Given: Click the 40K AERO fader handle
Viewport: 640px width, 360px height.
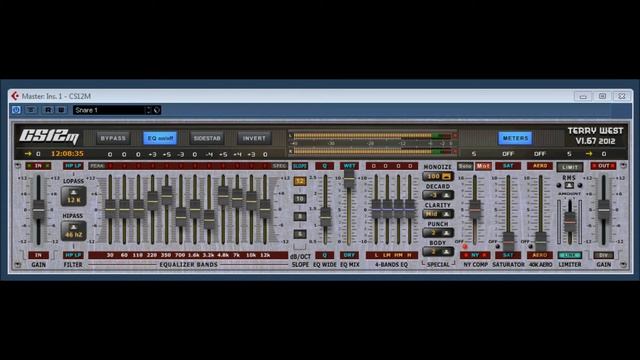Looking at the screenshot, I should tap(541, 242).
